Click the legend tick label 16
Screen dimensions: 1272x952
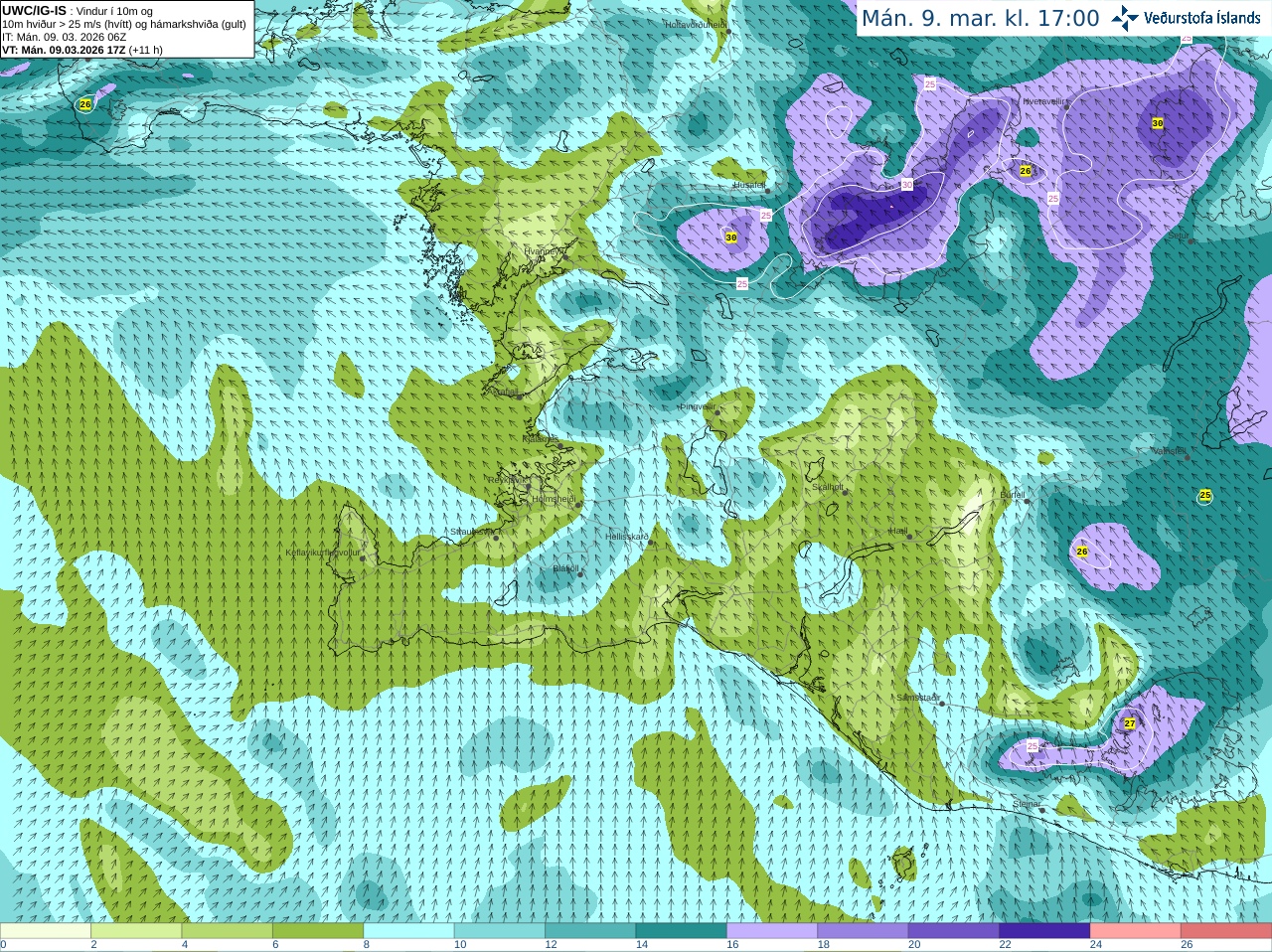[x=732, y=945]
